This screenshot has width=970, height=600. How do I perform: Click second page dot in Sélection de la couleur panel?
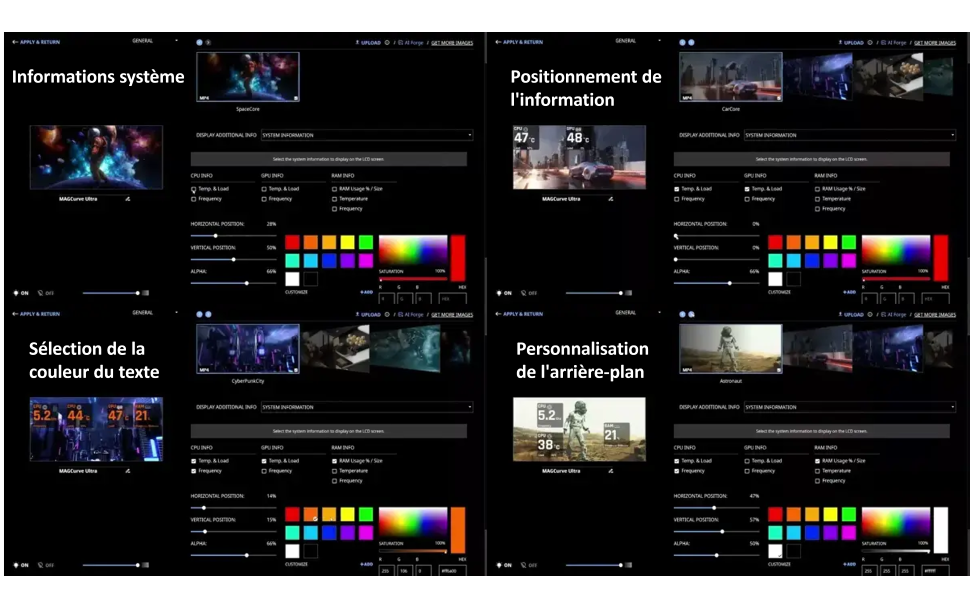click(x=208, y=315)
